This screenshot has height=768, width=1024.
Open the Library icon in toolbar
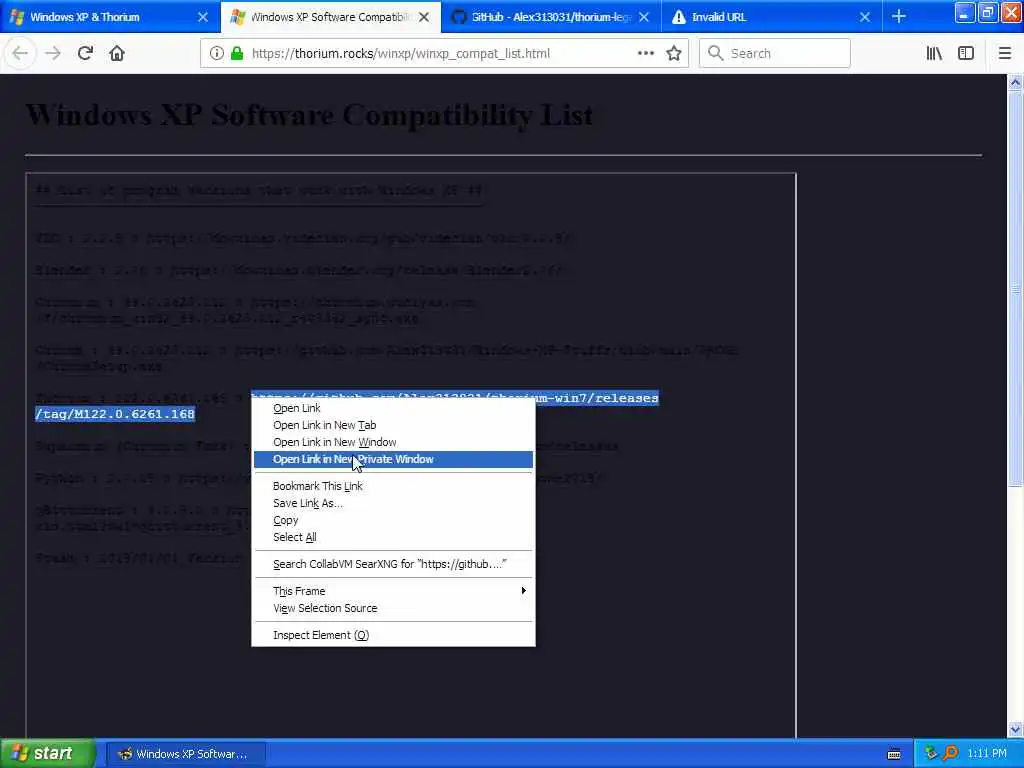(x=934, y=54)
